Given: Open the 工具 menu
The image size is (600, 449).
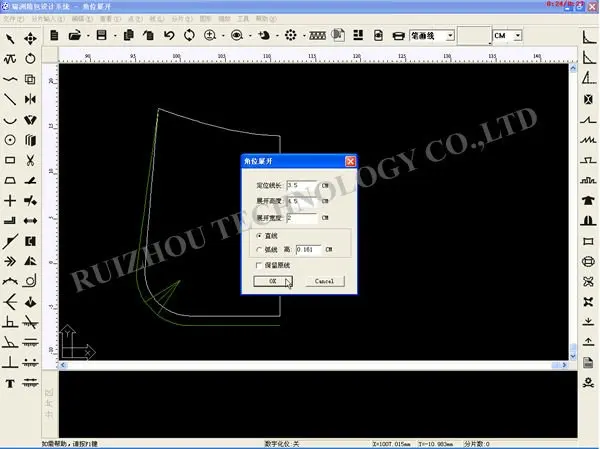Looking at the screenshot, I should click(243, 19).
